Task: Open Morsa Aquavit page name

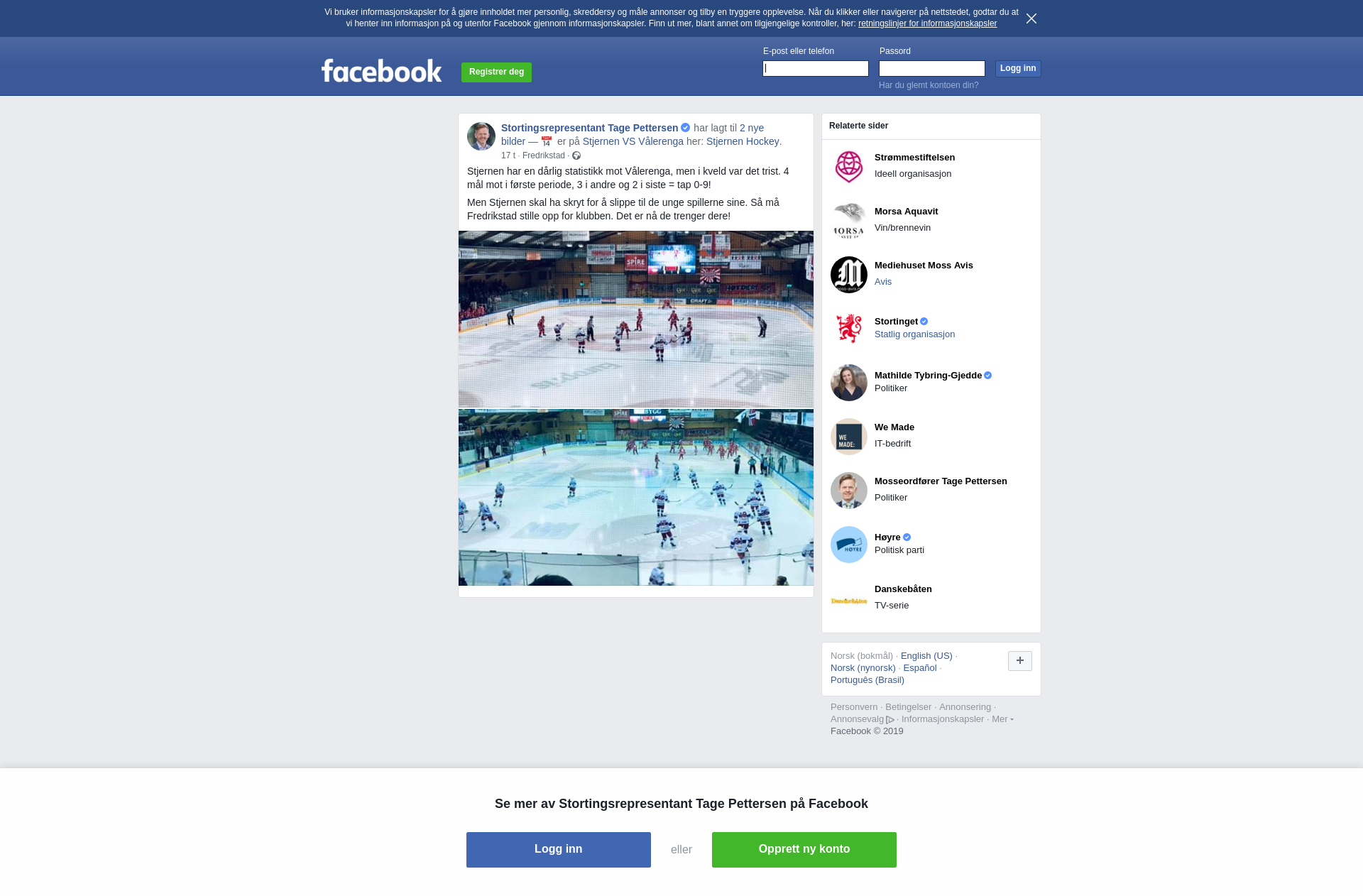Action: click(x=906, y=212)
